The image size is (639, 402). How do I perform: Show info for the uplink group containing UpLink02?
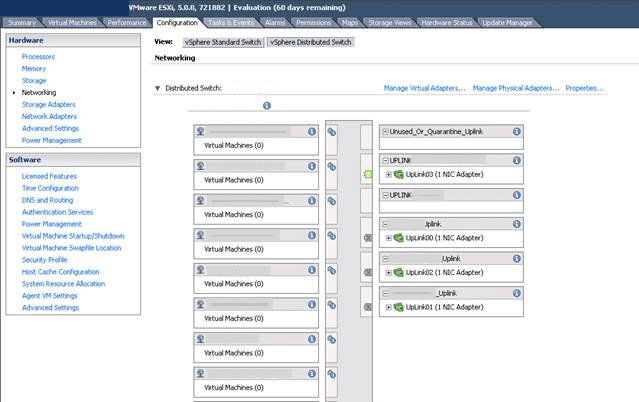tap(516, 258)
